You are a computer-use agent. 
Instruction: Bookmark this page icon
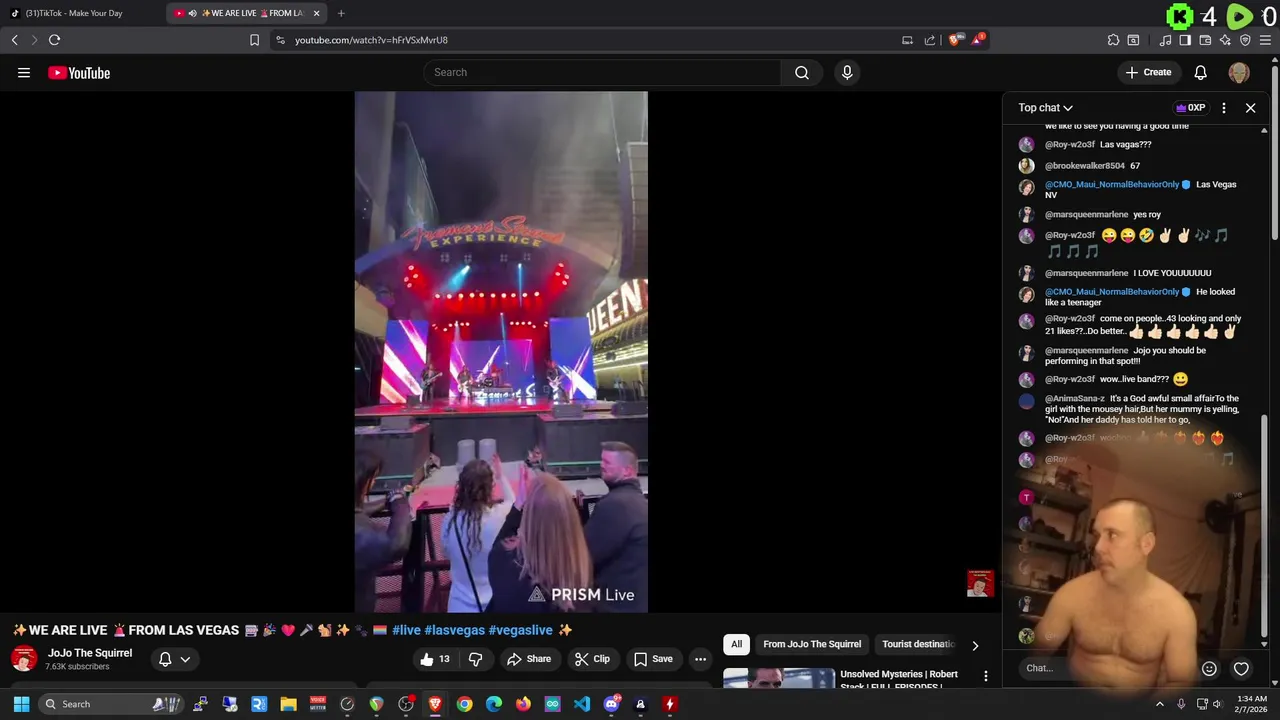254,40
